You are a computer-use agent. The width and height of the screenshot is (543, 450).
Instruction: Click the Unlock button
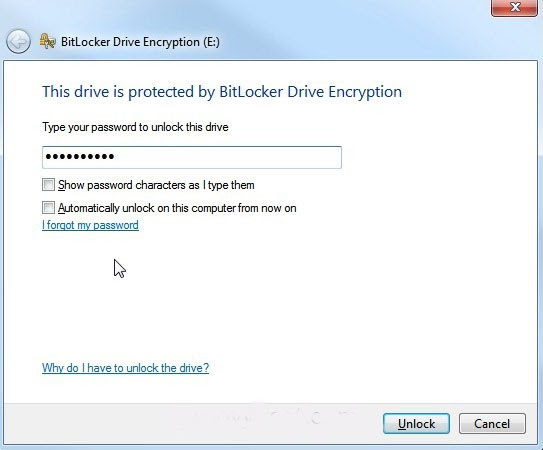click(416, 423)
